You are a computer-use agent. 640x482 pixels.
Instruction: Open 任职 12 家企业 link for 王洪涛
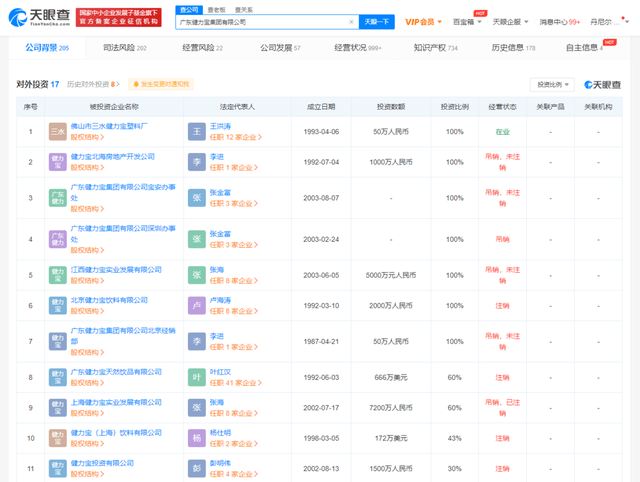click(235, 137)
